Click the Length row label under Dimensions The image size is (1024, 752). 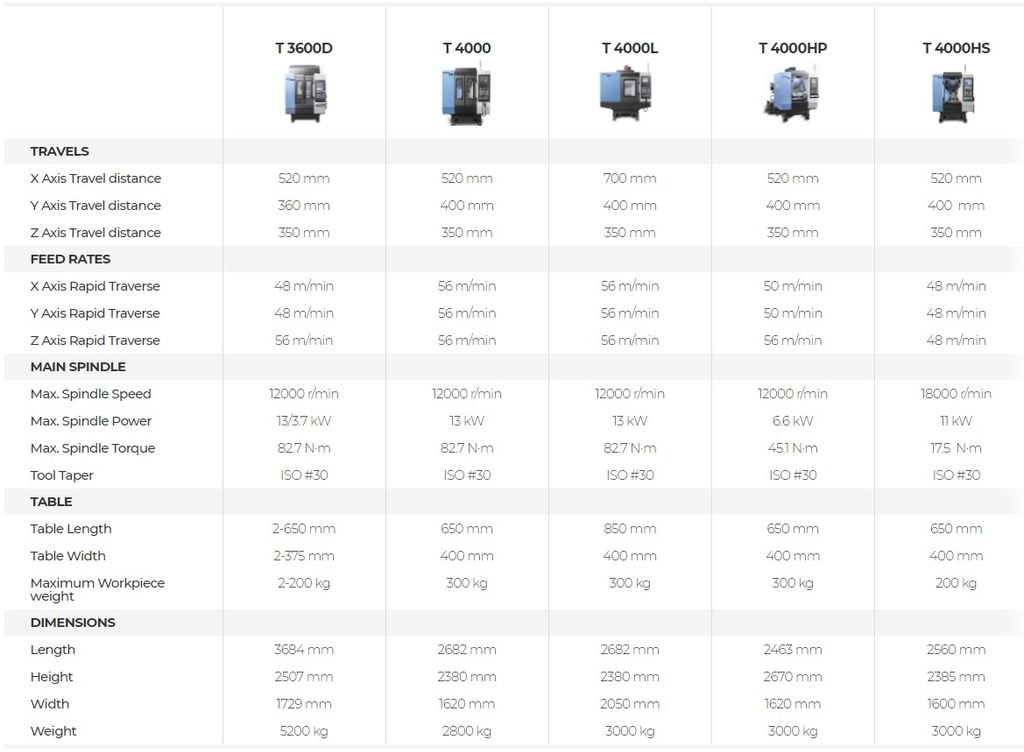pyautogui.click(x=53, y=650)
